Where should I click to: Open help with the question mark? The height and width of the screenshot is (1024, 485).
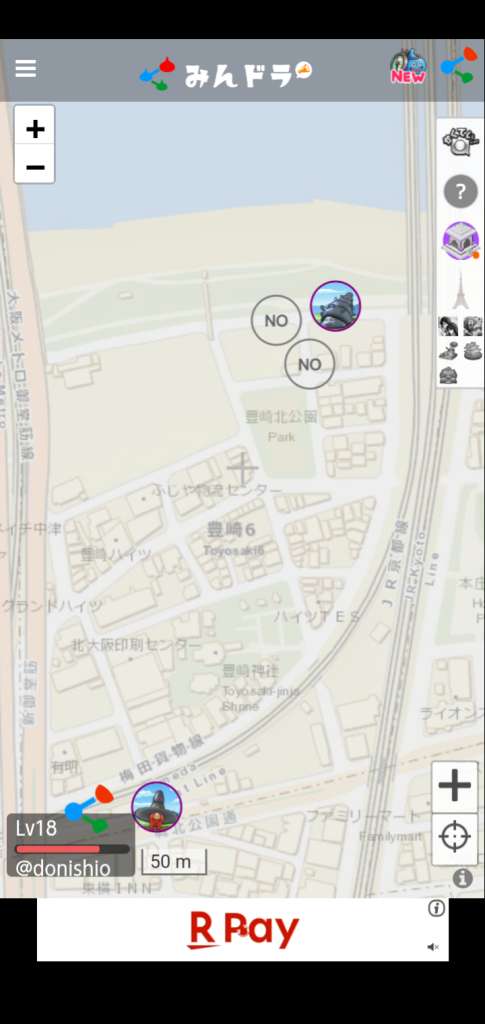461,192
